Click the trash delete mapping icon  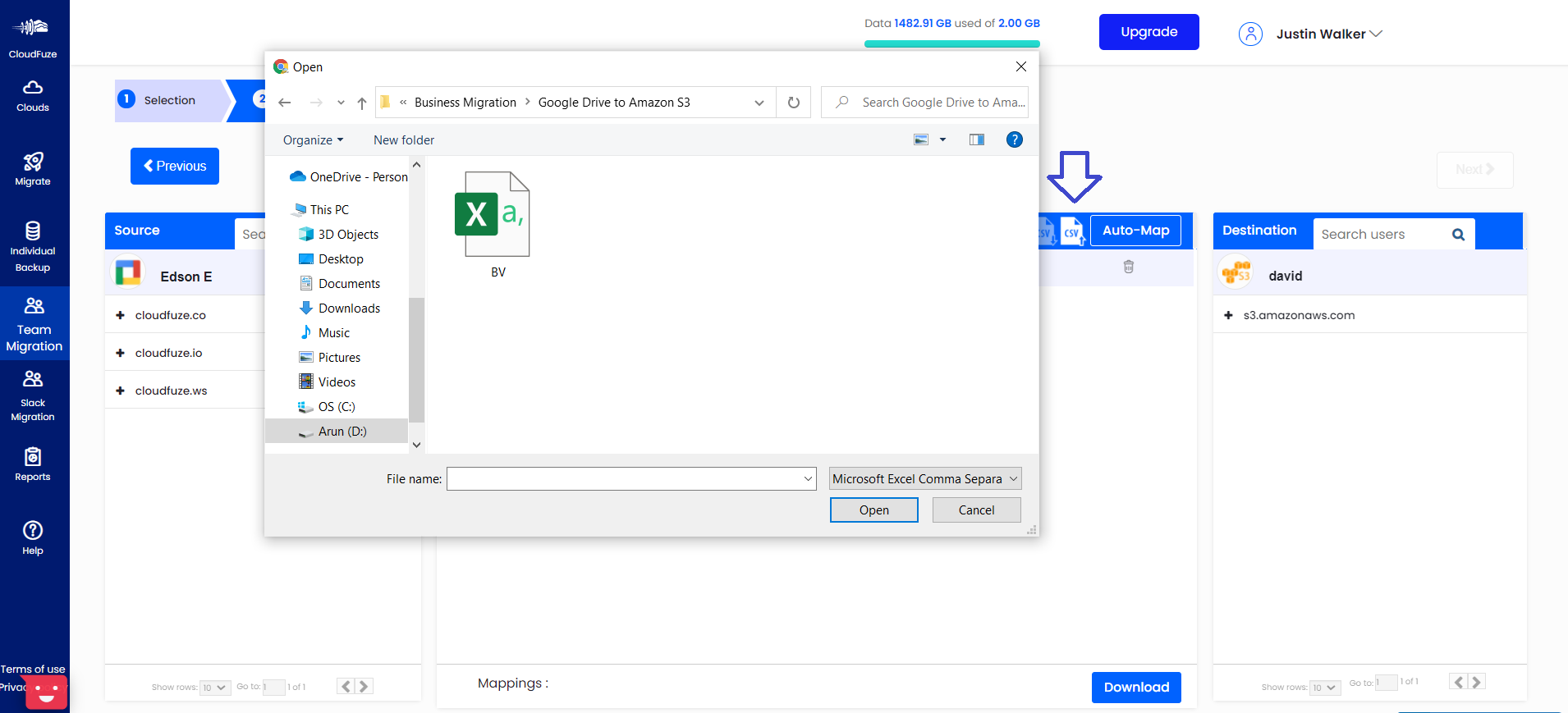[1129, 267]
